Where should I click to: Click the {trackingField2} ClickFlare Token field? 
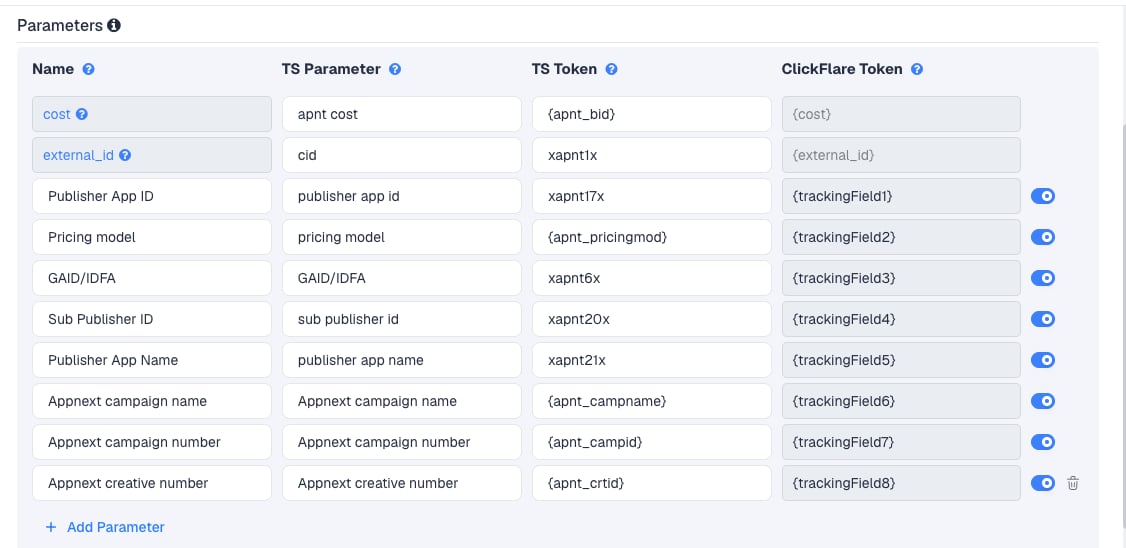pyautogui.click(x=901, y=237)
